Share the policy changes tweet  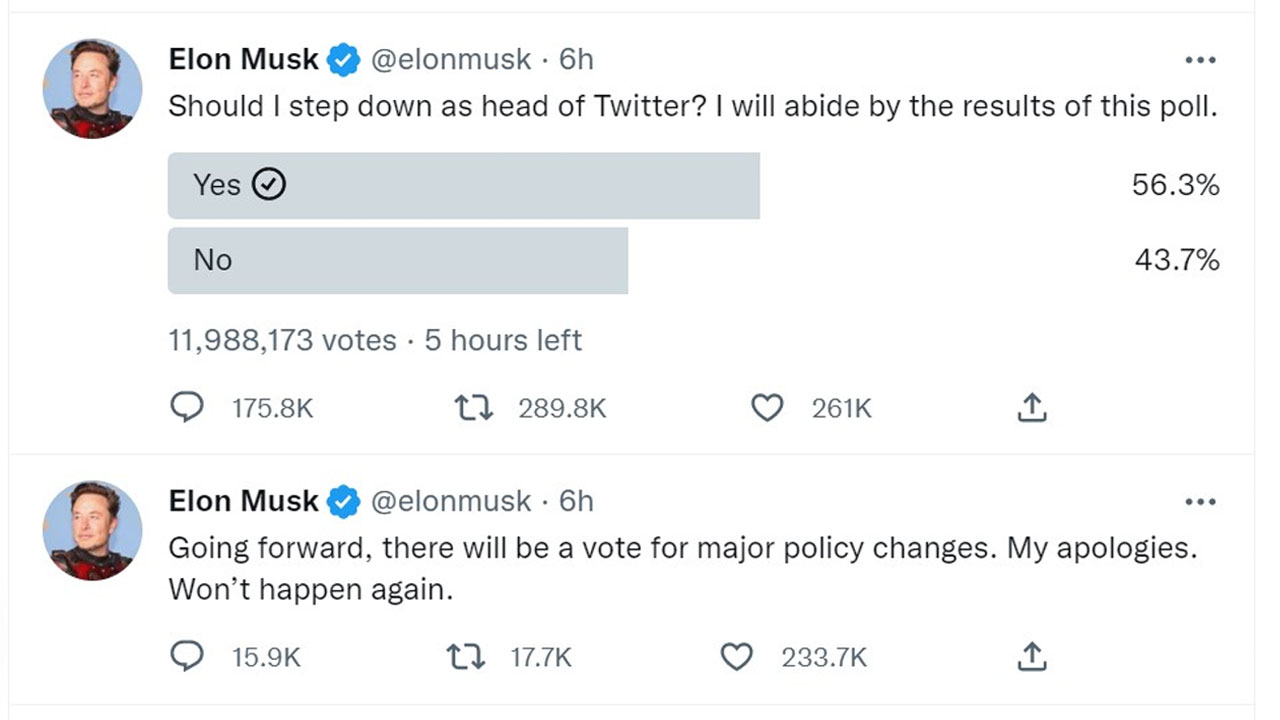1031,657
